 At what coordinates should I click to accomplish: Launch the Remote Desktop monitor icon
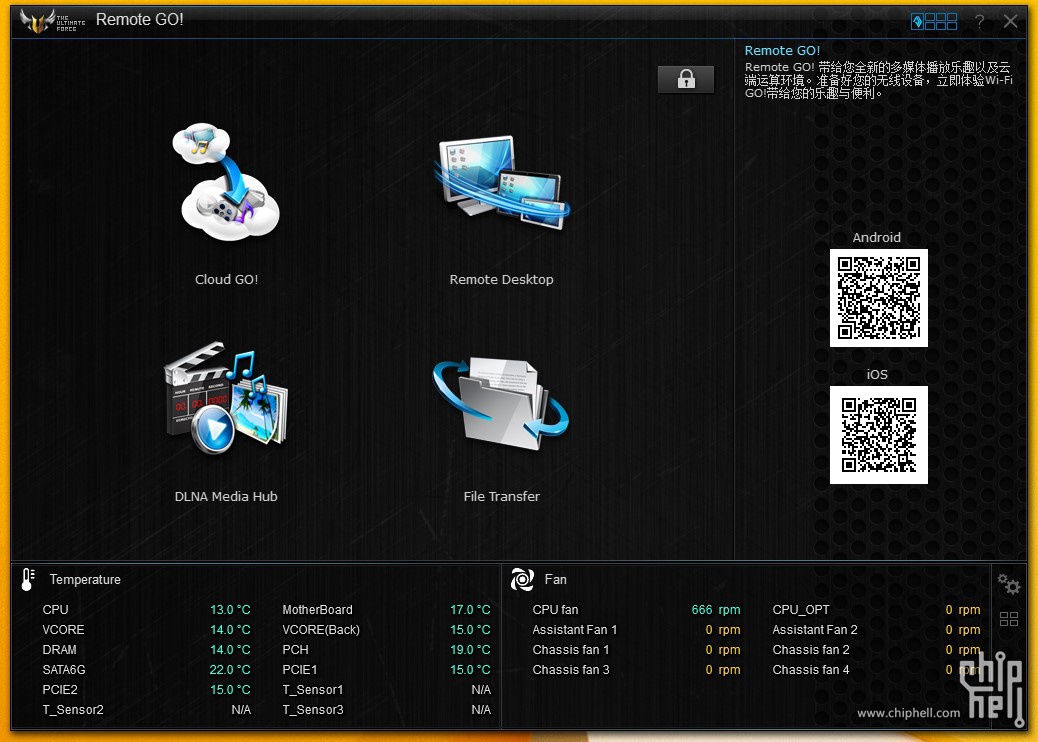pos(501,183)
